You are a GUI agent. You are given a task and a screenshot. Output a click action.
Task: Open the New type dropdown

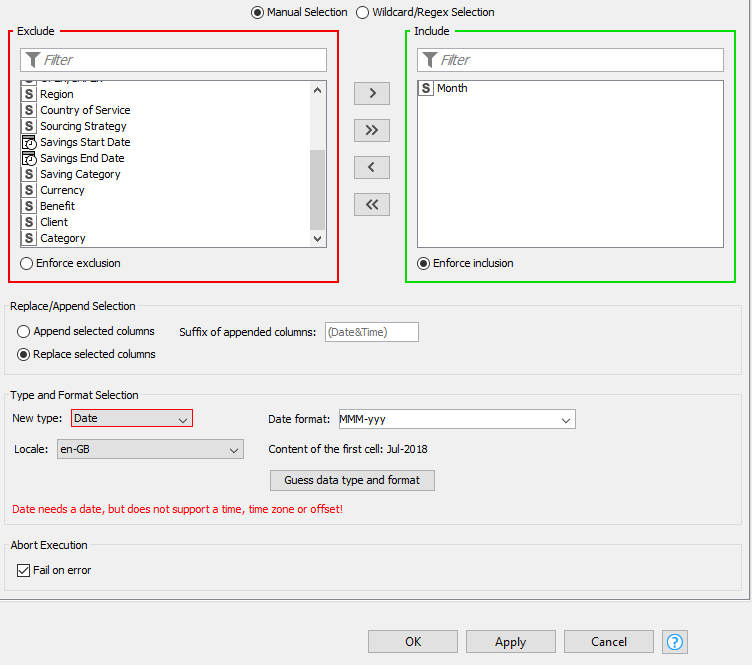pyautogui.click(x=132, y=419)
